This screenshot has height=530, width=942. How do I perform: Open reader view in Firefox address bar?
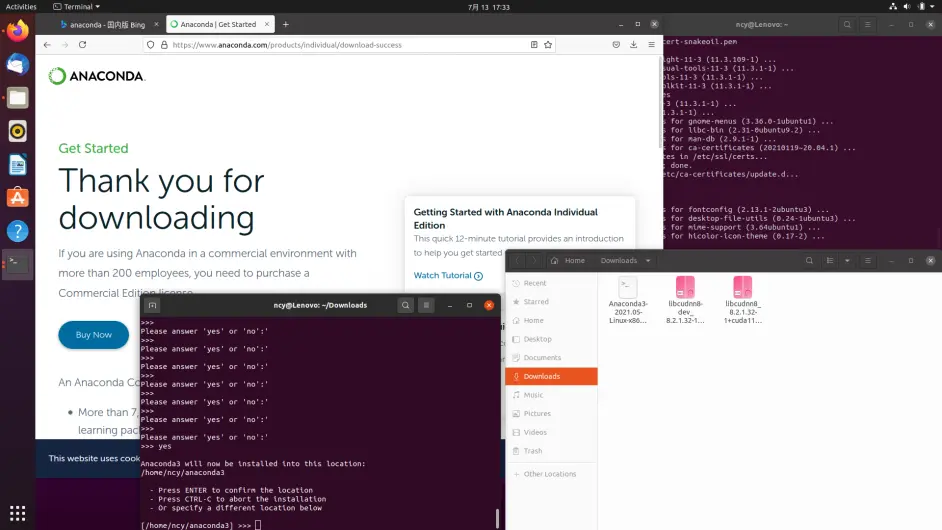(x=533, y=44)
